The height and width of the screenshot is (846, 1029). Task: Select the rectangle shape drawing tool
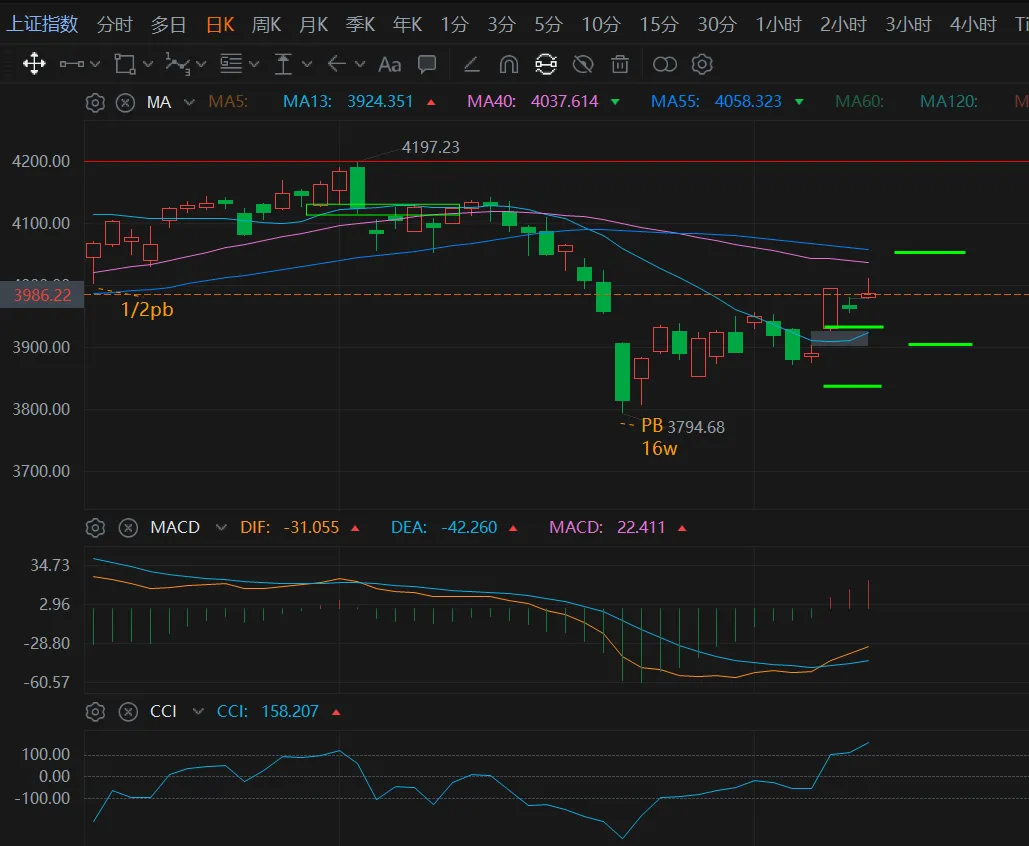click(x=125, y=64)
